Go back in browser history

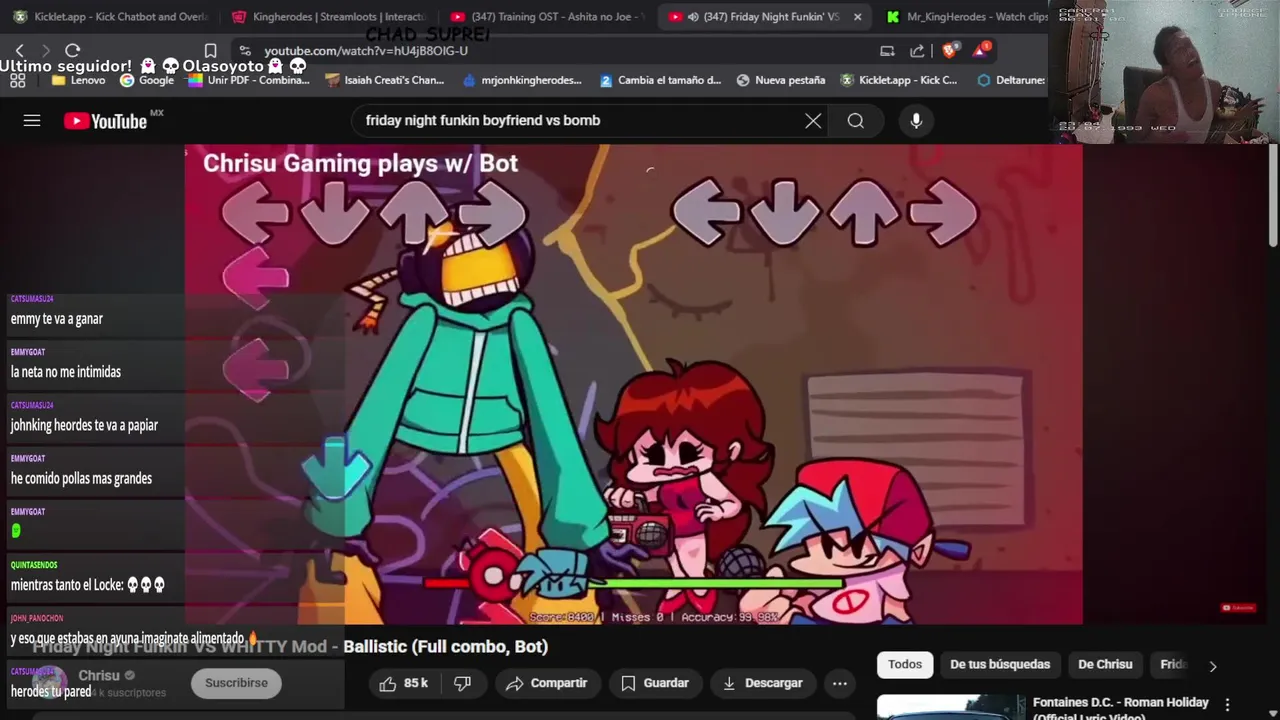click(x=20, y=50)
